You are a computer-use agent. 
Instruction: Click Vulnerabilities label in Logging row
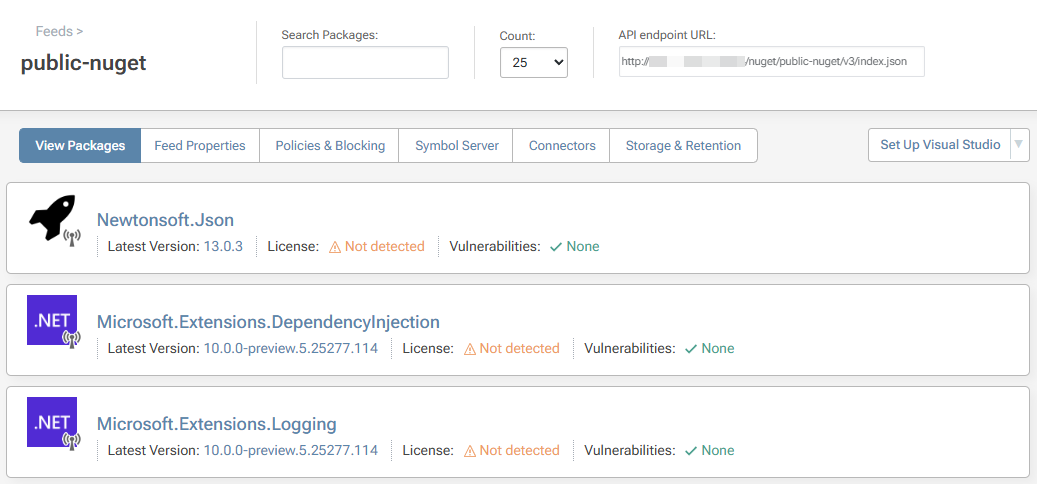630,450
